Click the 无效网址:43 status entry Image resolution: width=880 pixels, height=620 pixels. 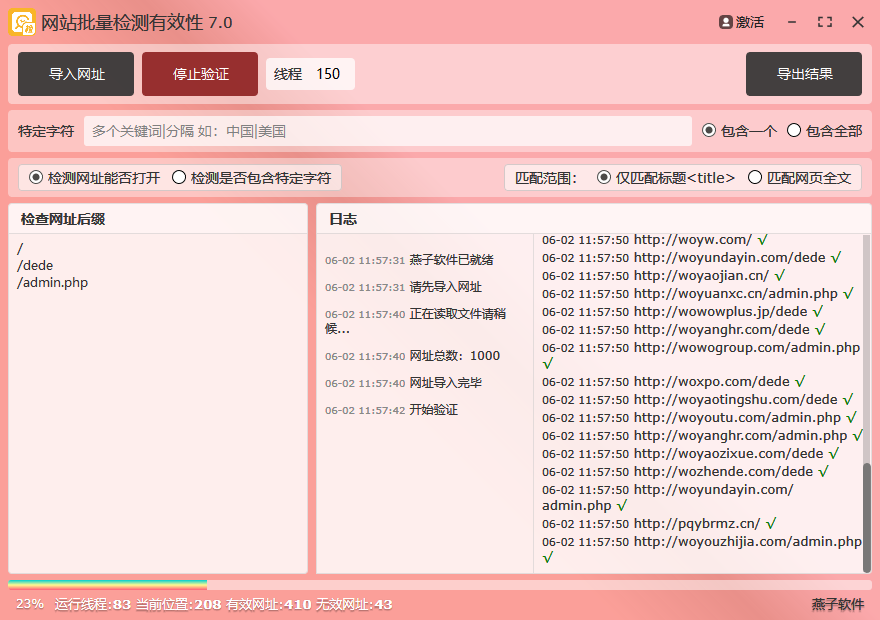pos(354,605)
